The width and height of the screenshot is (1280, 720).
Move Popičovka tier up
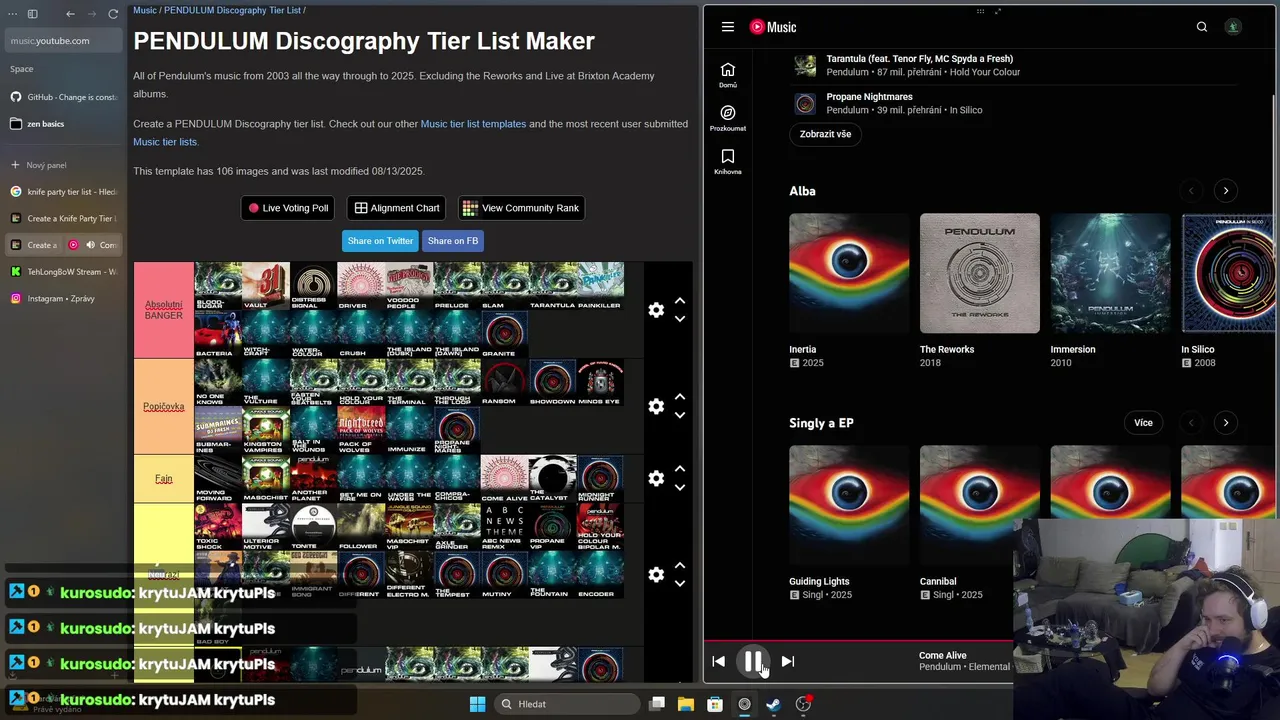coord(680,397)
